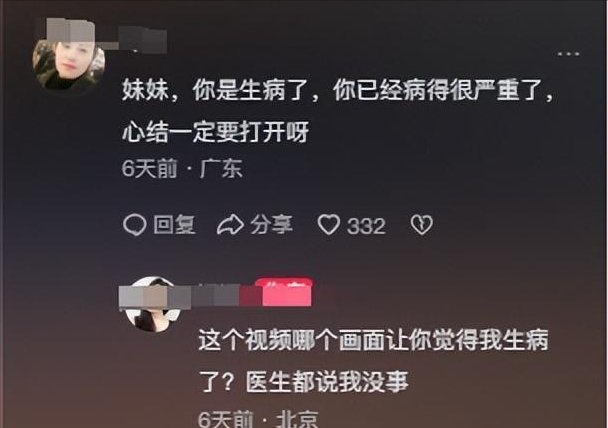Select the second line 心结一定要打开呀
Image resolution: width=608 pixels, height=428 pixels.
click(216, 132)
